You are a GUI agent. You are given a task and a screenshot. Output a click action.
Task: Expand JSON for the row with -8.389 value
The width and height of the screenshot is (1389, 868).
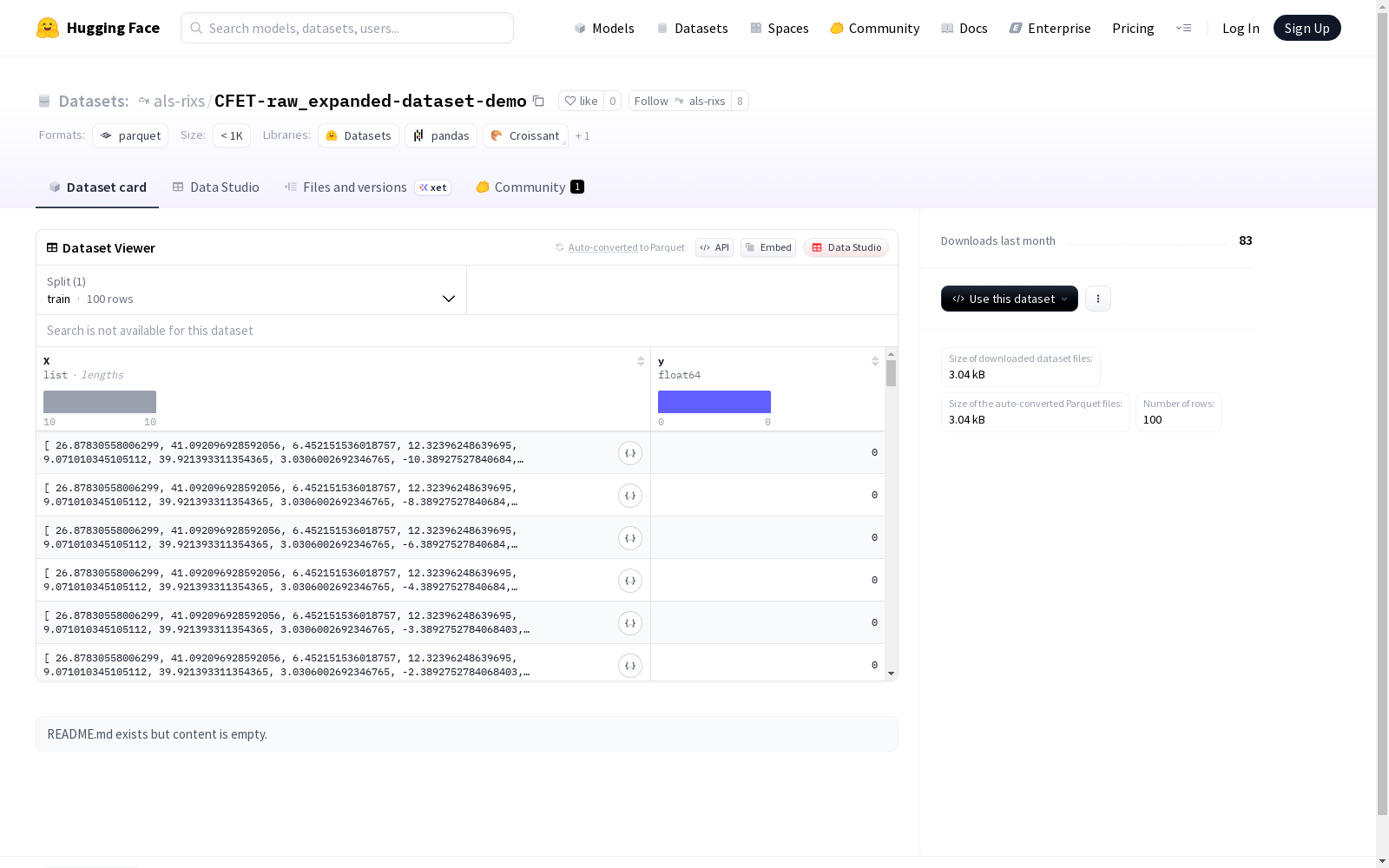pyautogui.click(x=630, y=496)
